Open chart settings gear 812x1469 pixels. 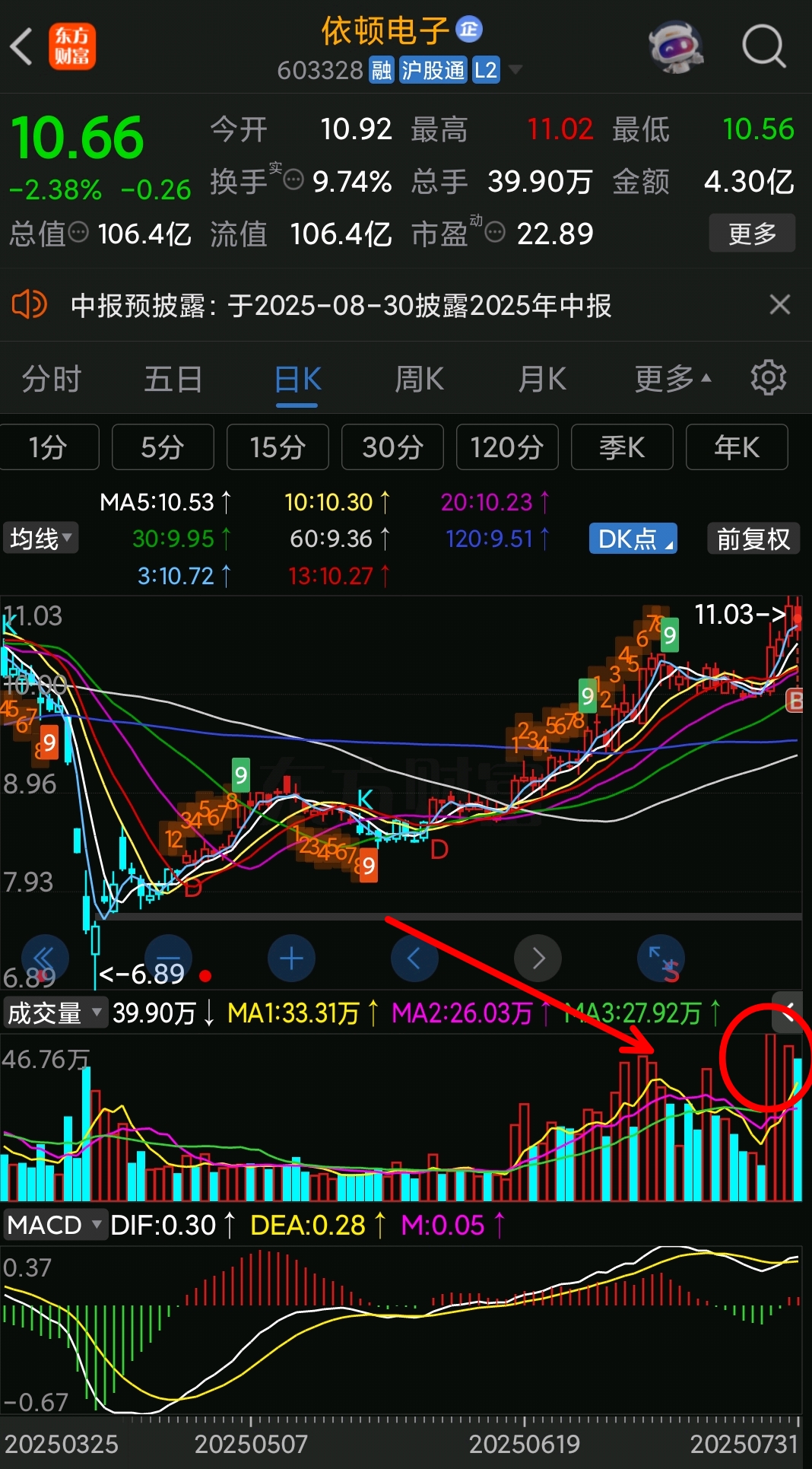768,377
